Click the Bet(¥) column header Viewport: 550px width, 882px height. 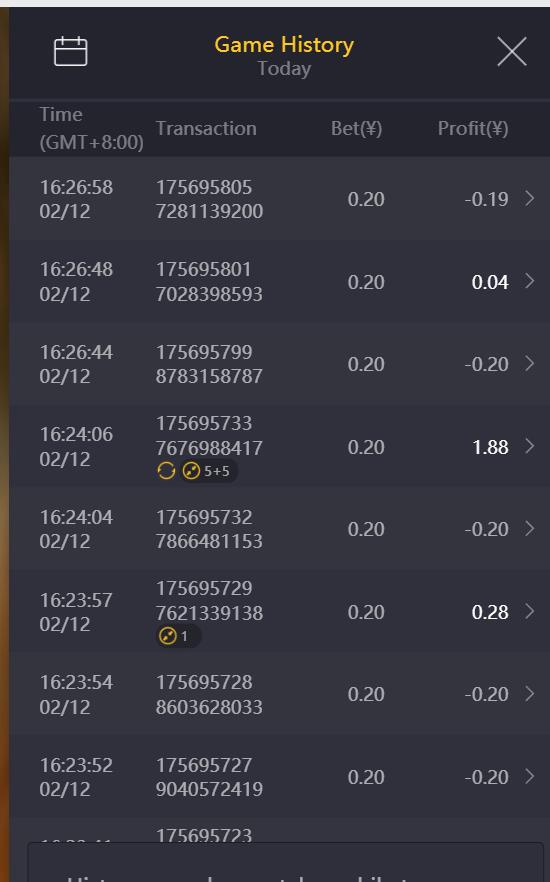(357, 128)
